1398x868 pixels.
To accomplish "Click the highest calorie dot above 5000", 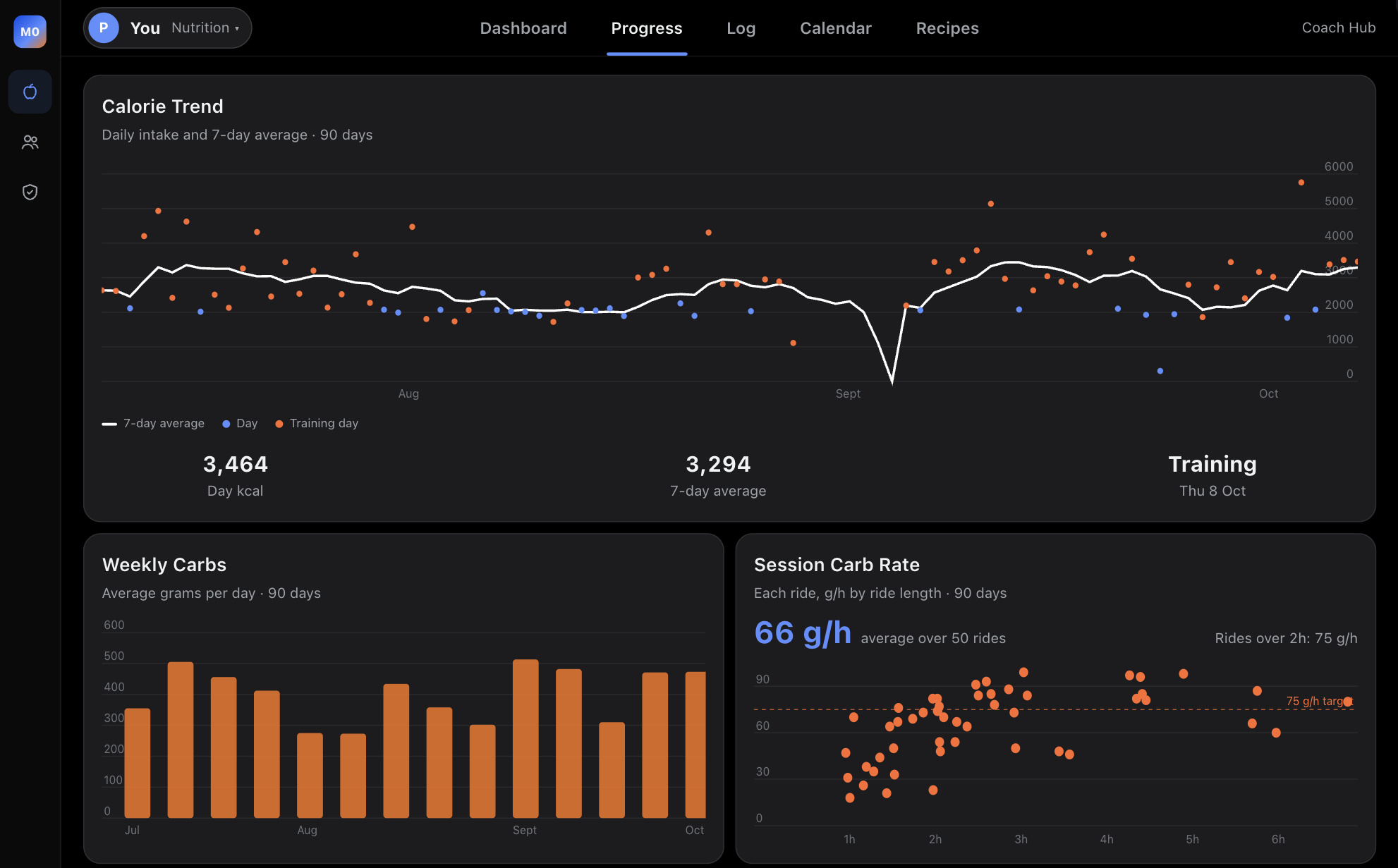I will pyautogui.click(x=1301, y=183).
